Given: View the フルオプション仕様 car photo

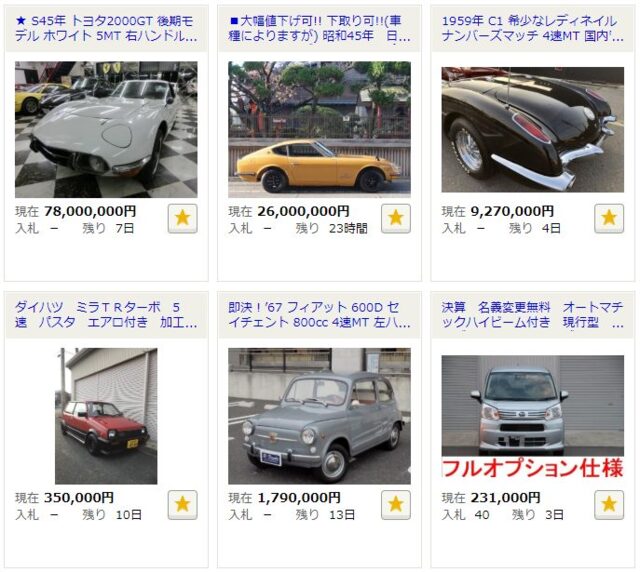Looking at the screenshot, I should point(533,416).
